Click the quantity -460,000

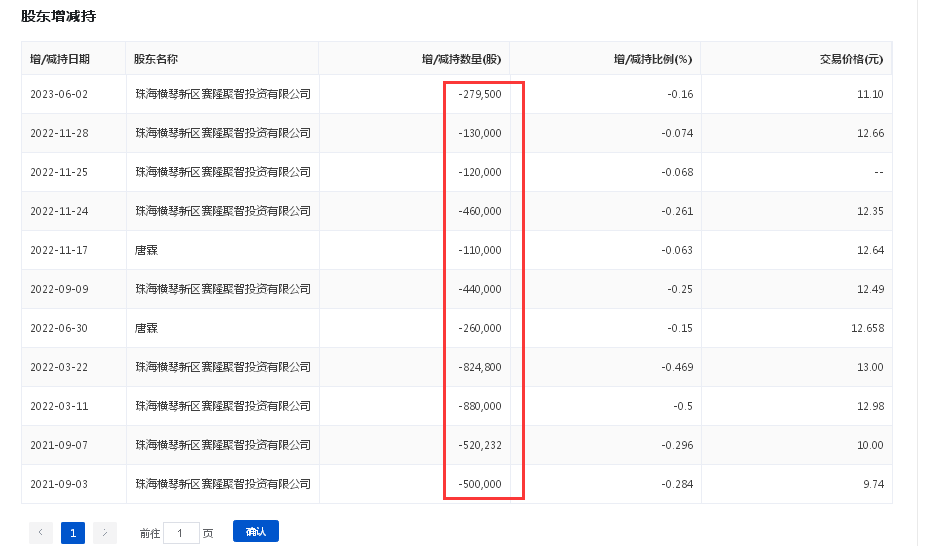pos(480,211)
